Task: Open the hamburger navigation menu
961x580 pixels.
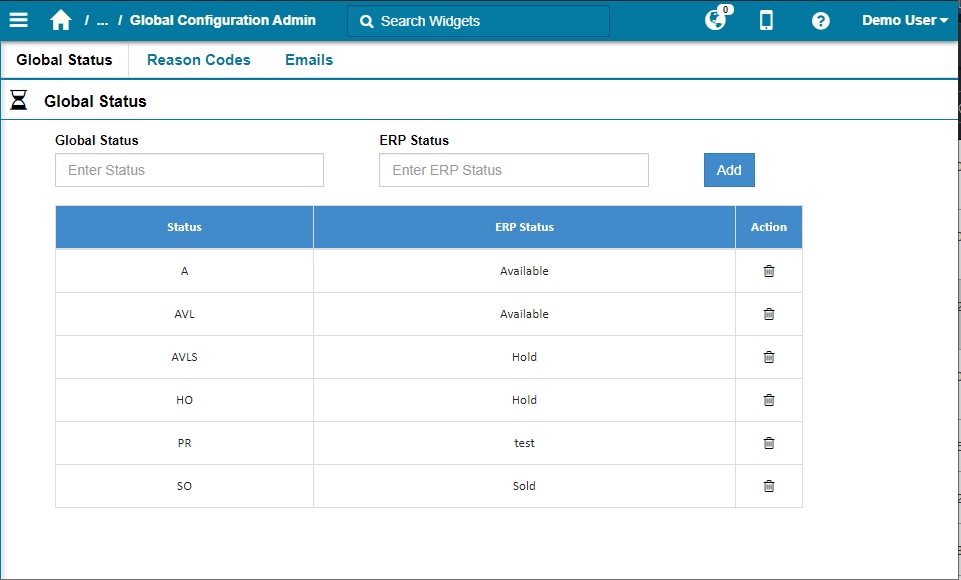Action: coord(18,20)
